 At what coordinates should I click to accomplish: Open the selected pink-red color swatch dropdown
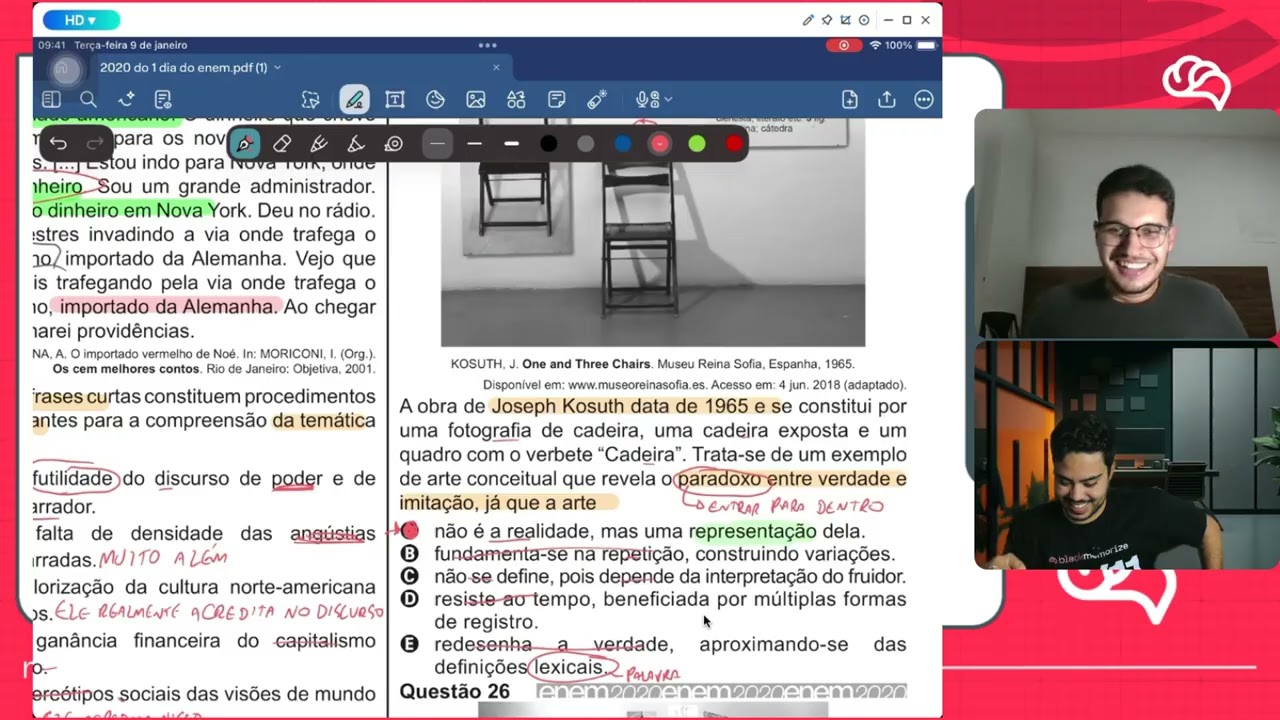[x=659, y=144]
